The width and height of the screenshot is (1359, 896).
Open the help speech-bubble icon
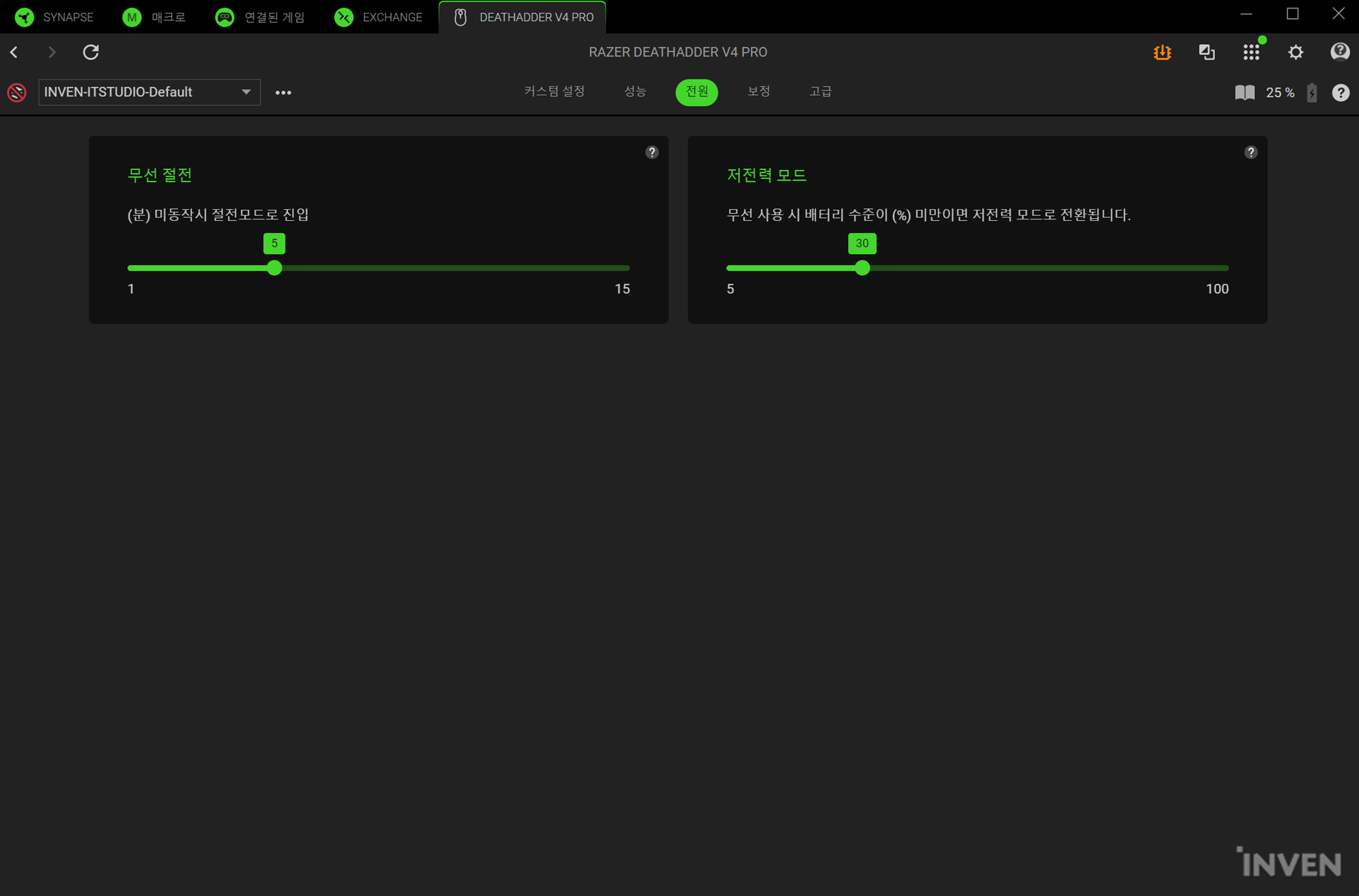point(1340,52)
